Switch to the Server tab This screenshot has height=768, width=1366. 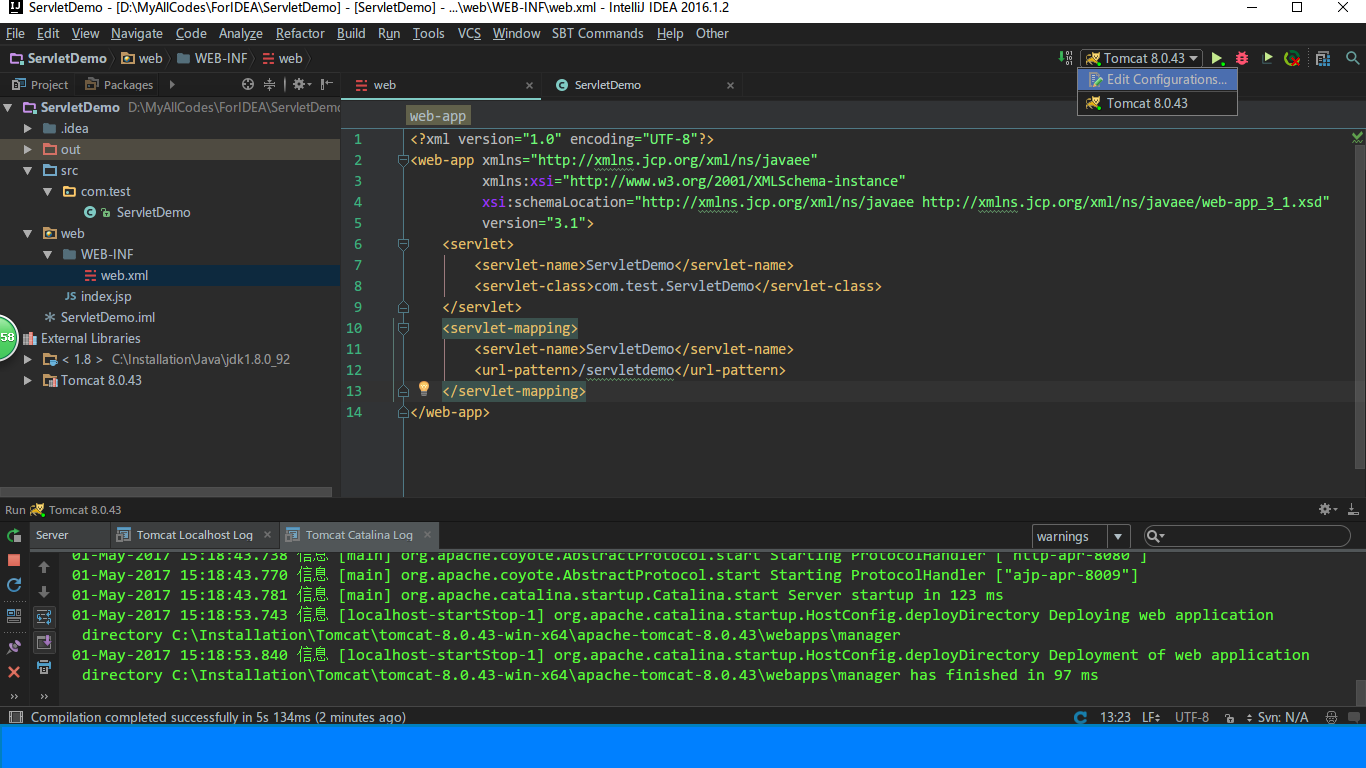click(52, 535)
